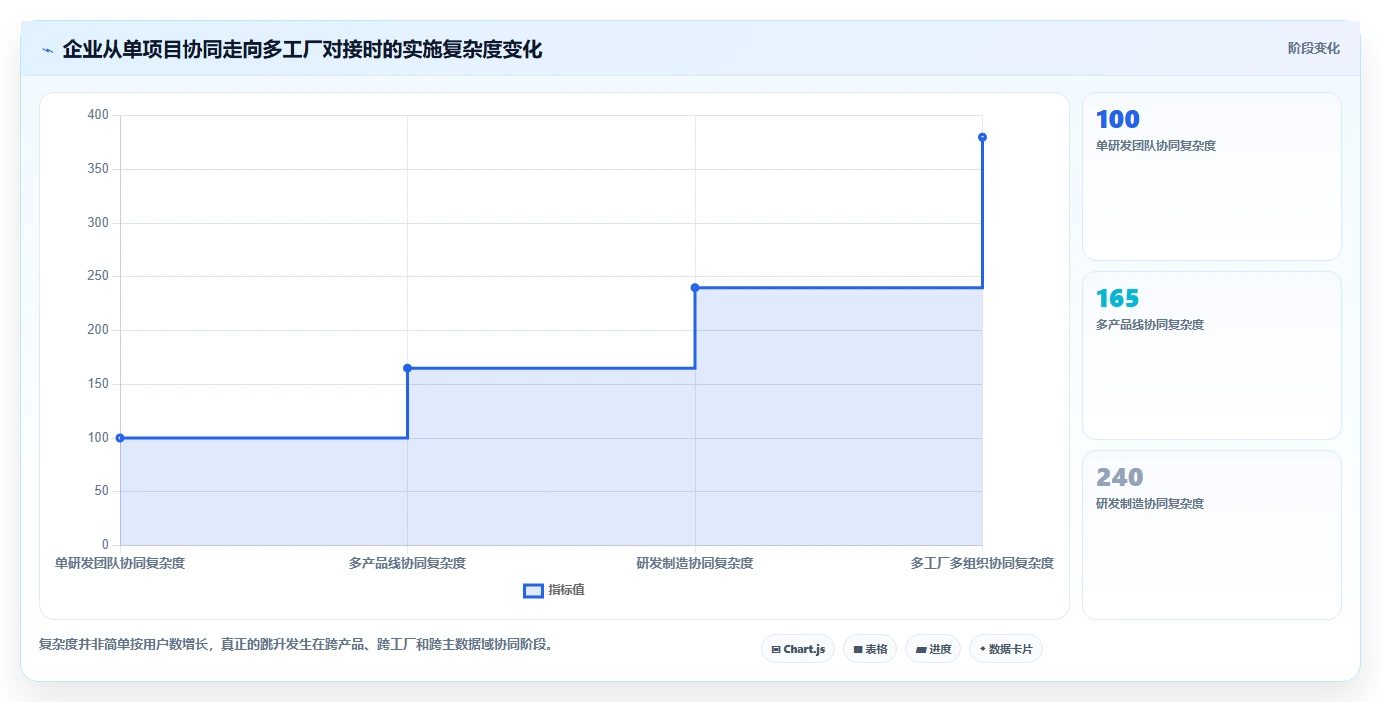Click the chart title 企业从单项目协同走向多工厂对接时的实施复杂度变化
1381x702 pixels.
coord(302,49)
